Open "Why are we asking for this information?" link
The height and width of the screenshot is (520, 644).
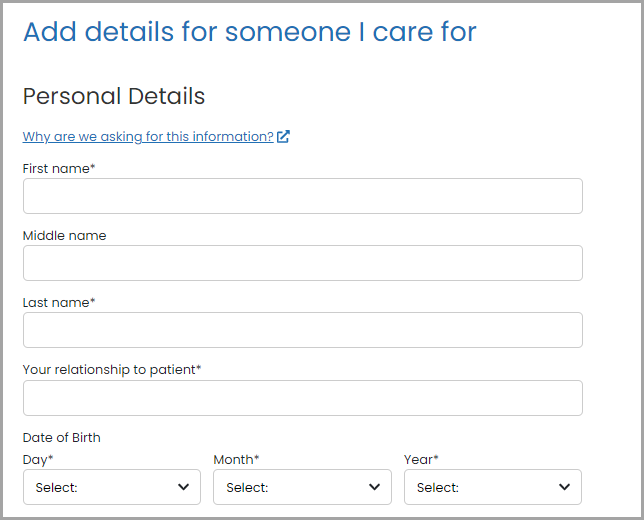(148, 137)
